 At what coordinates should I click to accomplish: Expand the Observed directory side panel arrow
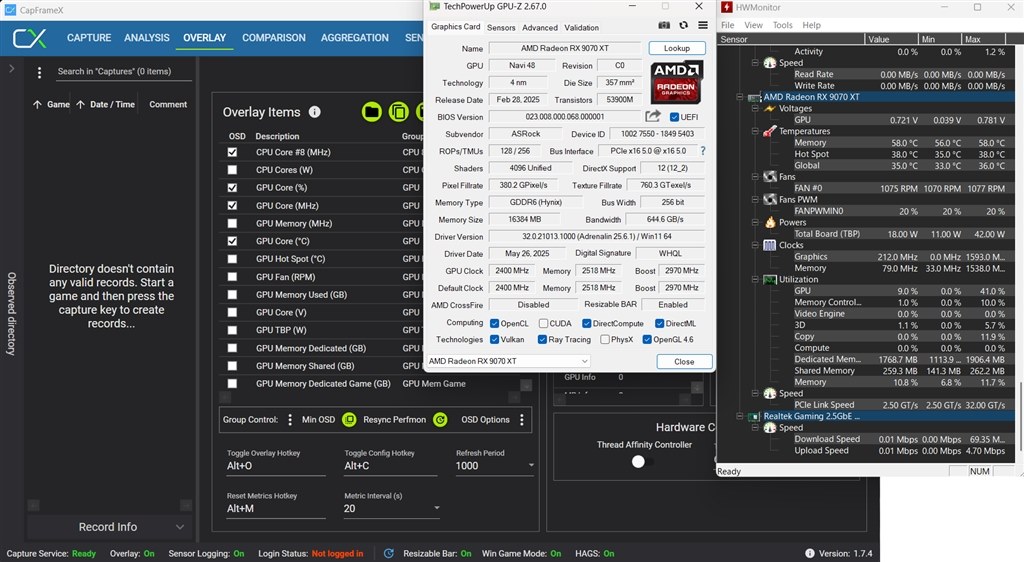tap(11, 69)
